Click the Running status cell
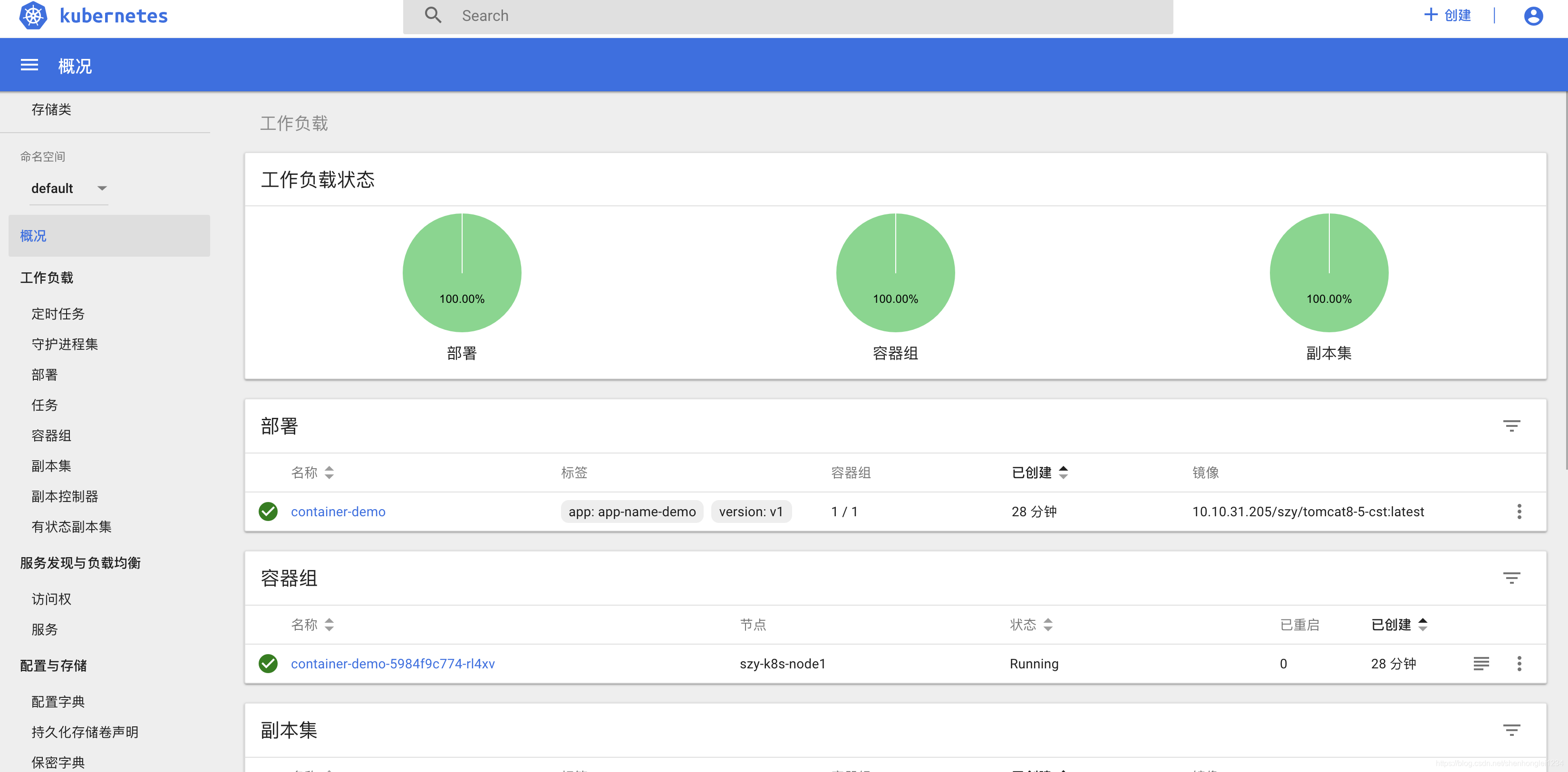 (x=1034, y=664)
